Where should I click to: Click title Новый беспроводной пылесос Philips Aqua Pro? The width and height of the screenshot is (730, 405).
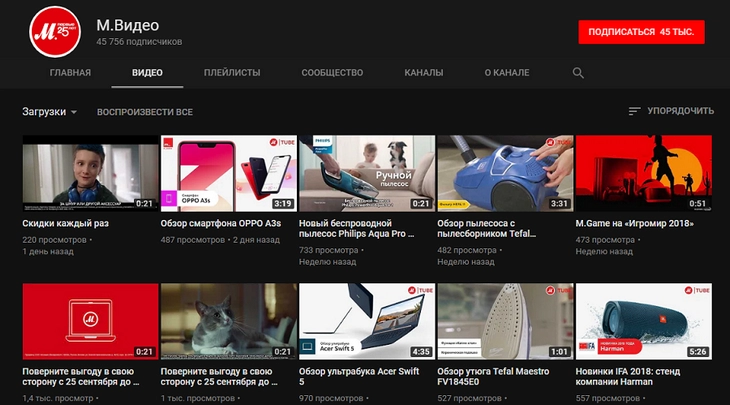point(357,229)
